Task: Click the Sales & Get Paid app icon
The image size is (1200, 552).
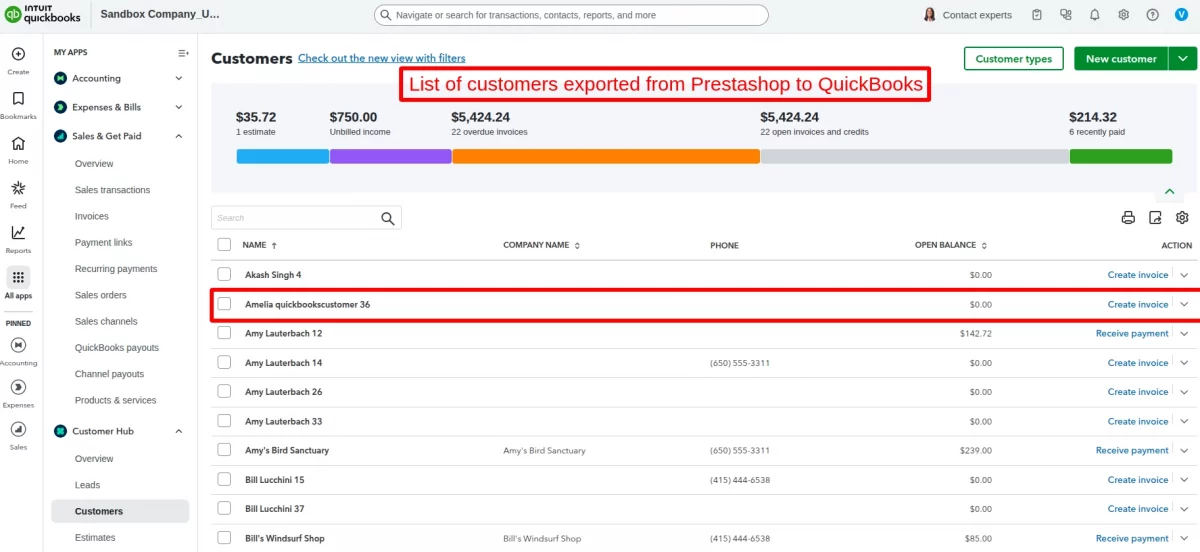Action: (x=61, y=136)
